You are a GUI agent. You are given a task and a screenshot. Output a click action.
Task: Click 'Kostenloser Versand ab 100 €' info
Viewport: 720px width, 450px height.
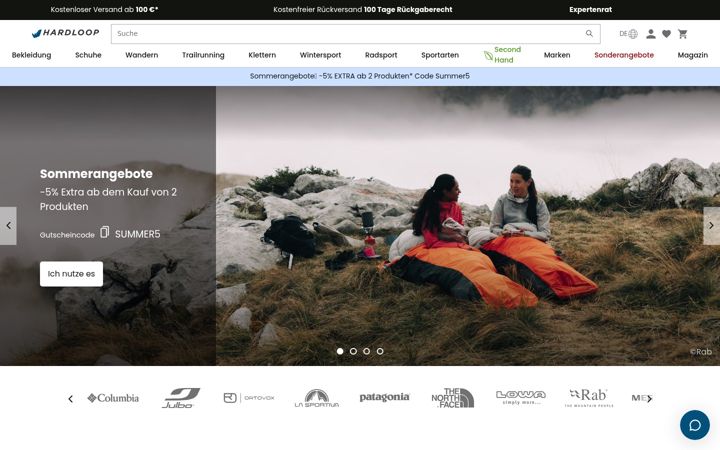coord(104,9)
